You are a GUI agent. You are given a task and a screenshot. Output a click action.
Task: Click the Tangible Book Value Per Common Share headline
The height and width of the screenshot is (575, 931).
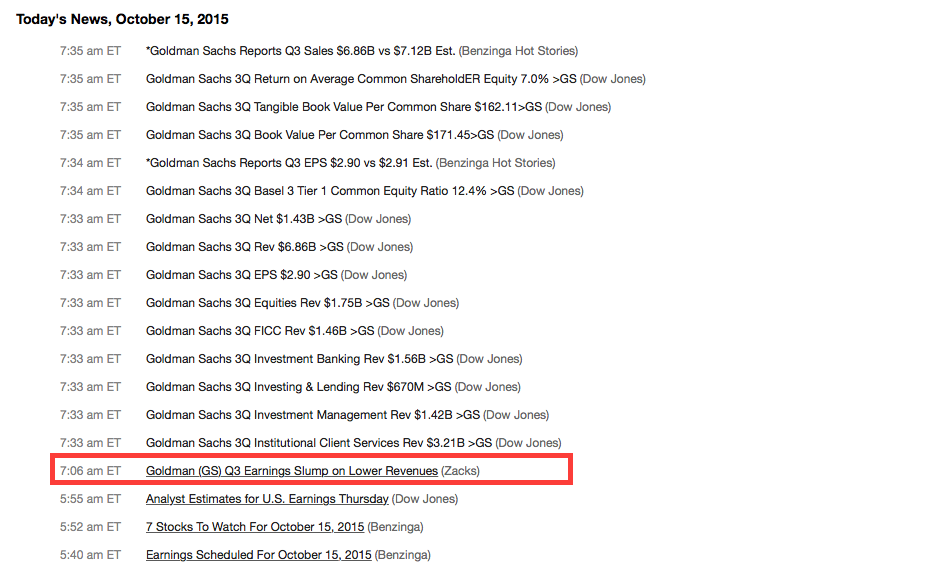pyautogui.click(x=344, y=107)
